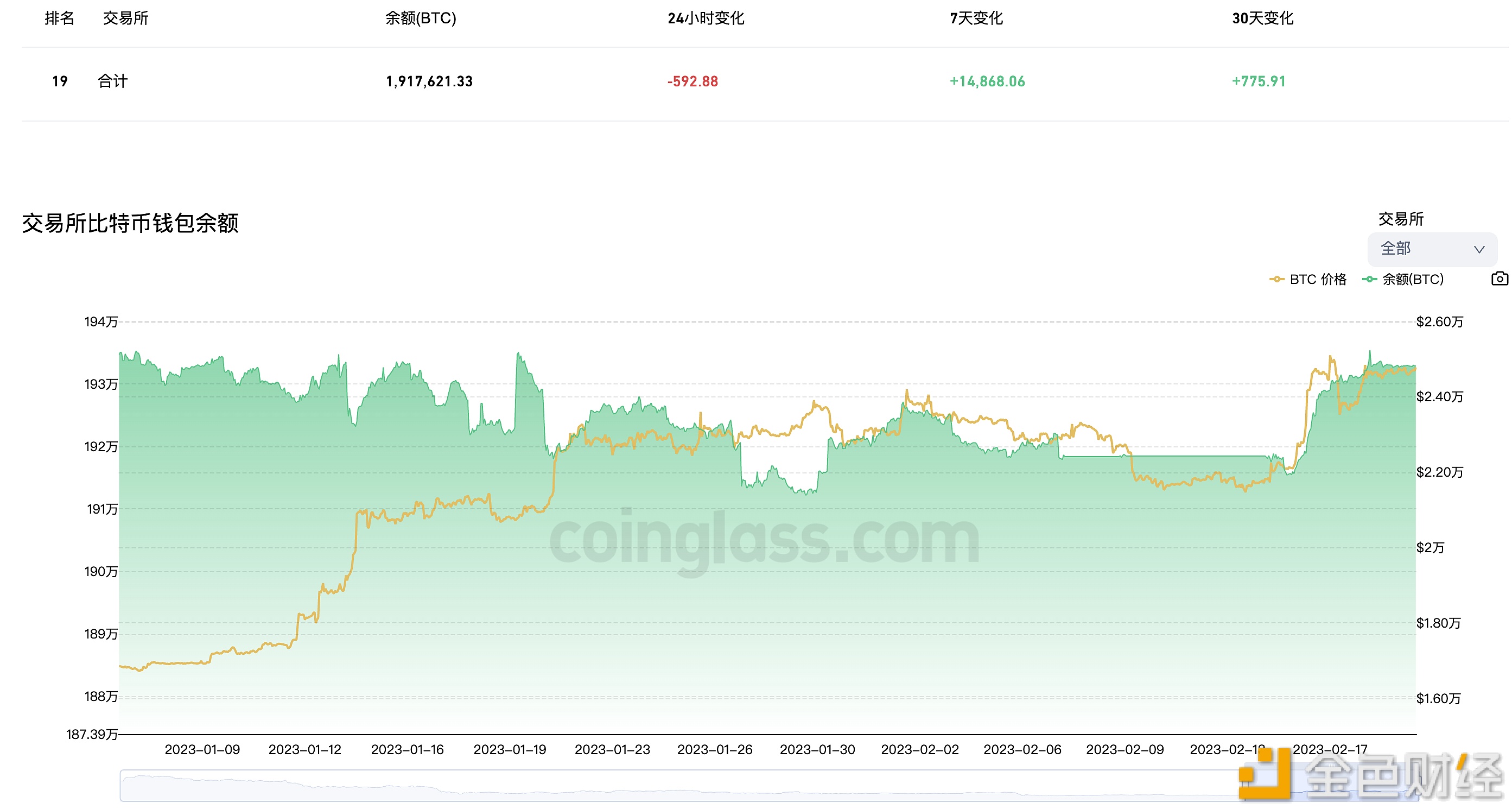Viewport: 1512px width, 809px height.
Task: Sort by 30天变化 column header
Action: click(1262, 18)
